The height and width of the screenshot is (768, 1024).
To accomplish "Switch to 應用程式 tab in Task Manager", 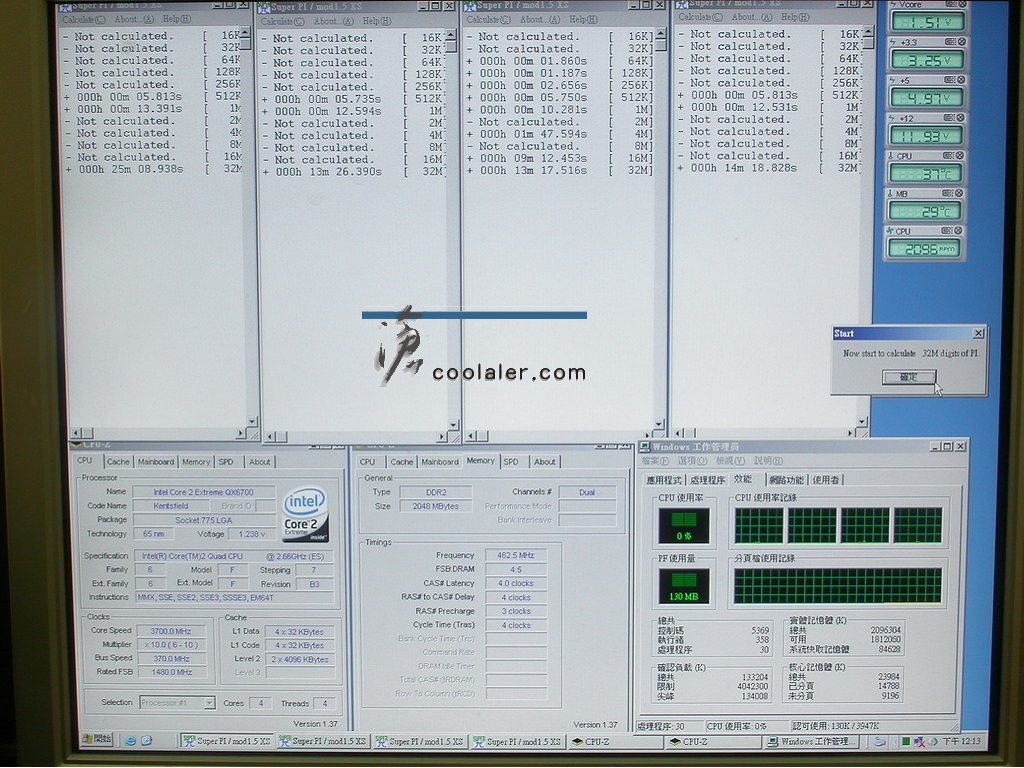I will coord(664,480).
